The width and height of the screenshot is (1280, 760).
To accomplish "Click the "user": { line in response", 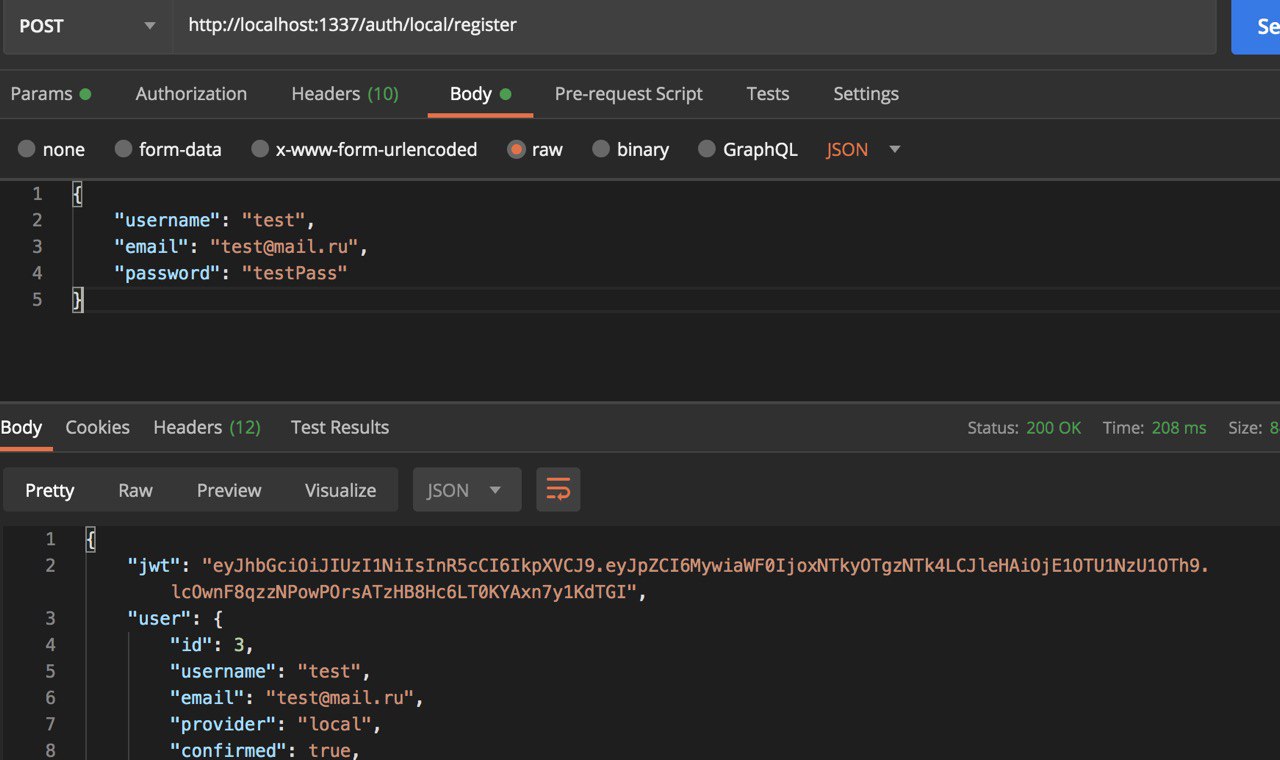I will tap(175, 618).
